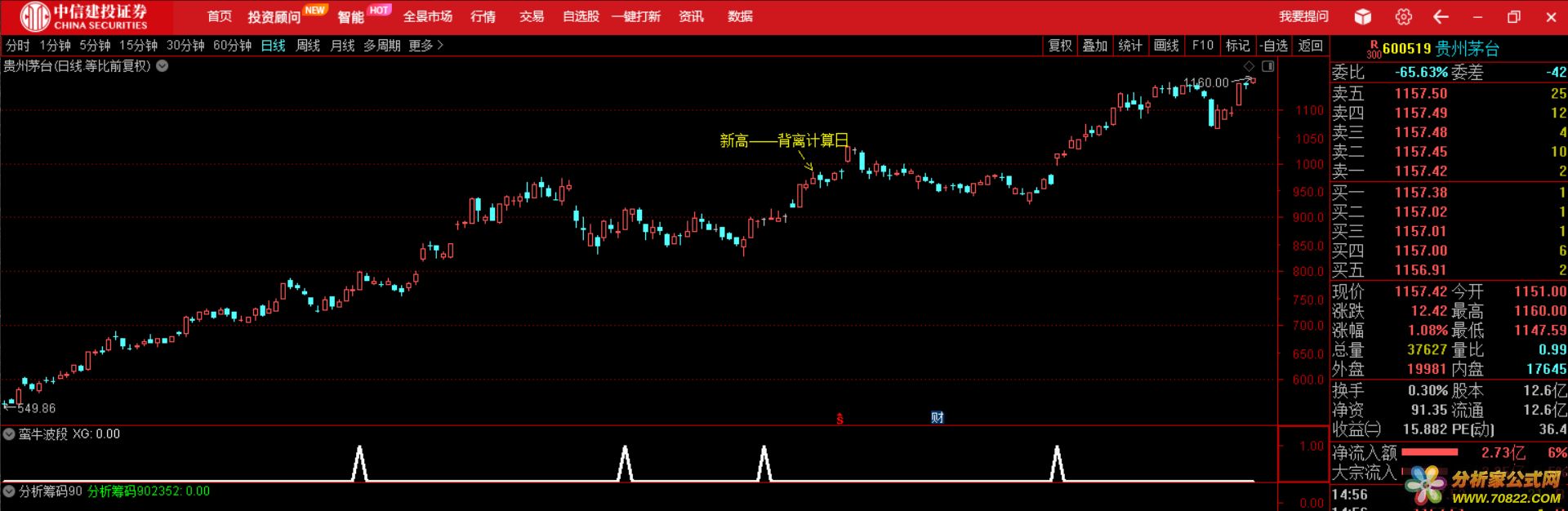Click 总量 value 37627
The width and height of the screenshot is (1568, 511).
(1427, 349)
